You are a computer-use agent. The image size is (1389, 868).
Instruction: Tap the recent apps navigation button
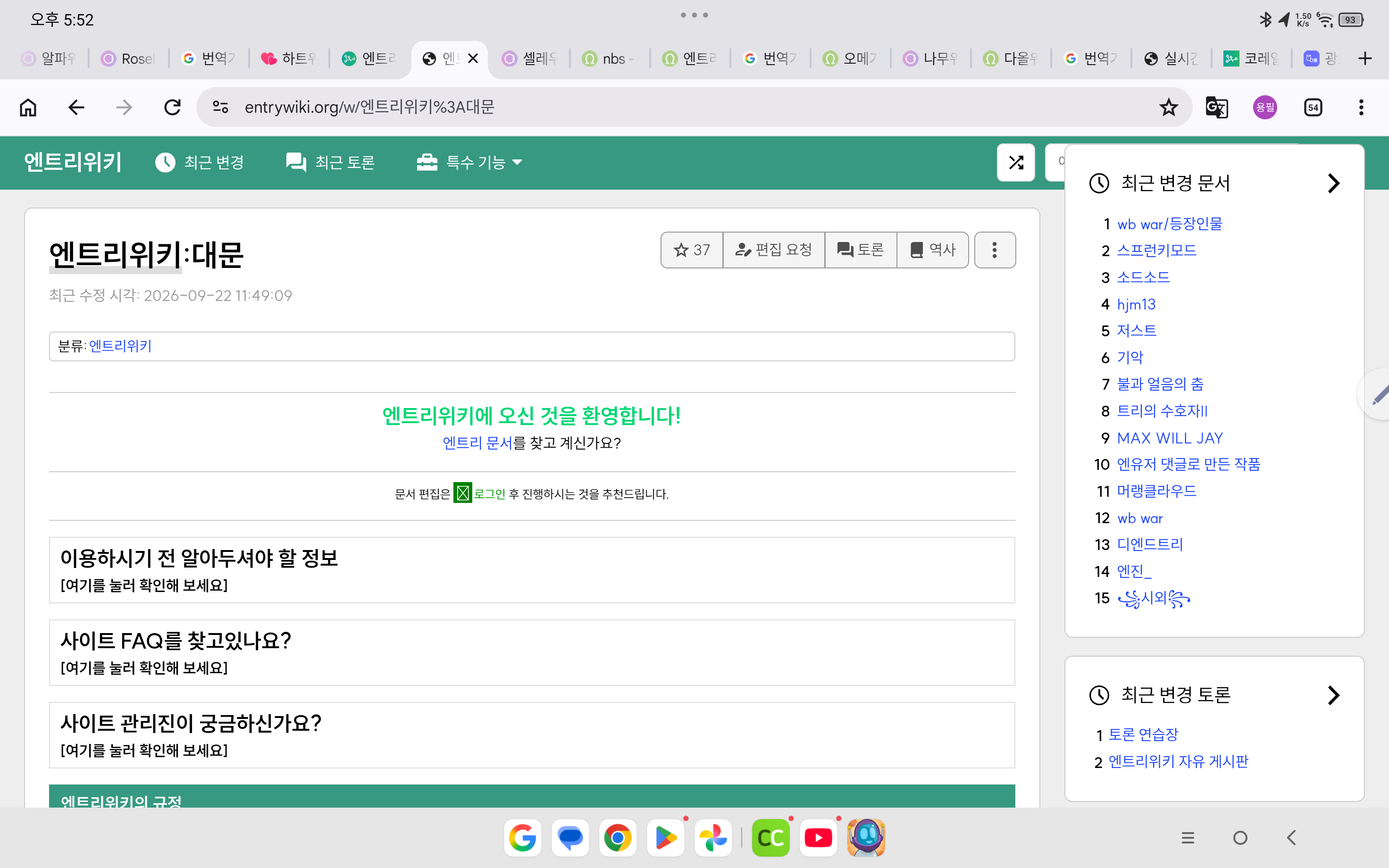(x=1188, y=838)
